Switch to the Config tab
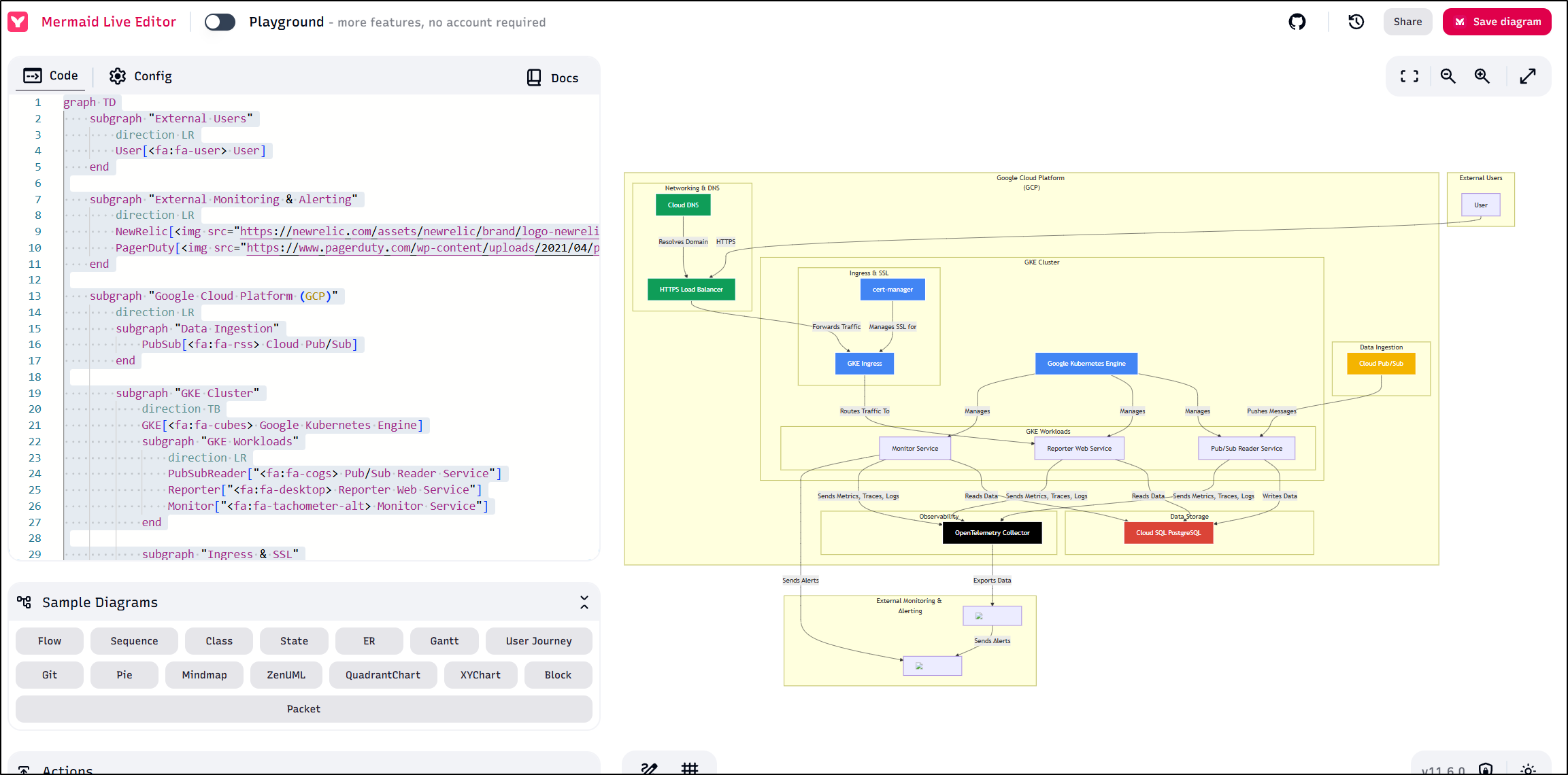This screenshot has width=1568, height=775. coord(141,76)
